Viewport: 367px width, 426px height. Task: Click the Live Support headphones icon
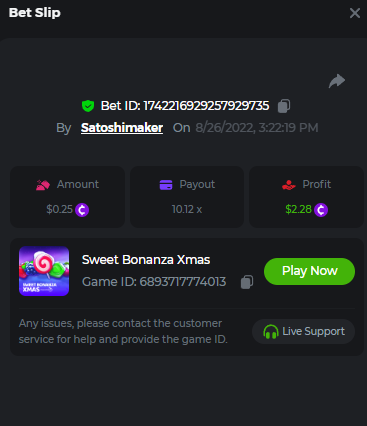tap(271, 332)
